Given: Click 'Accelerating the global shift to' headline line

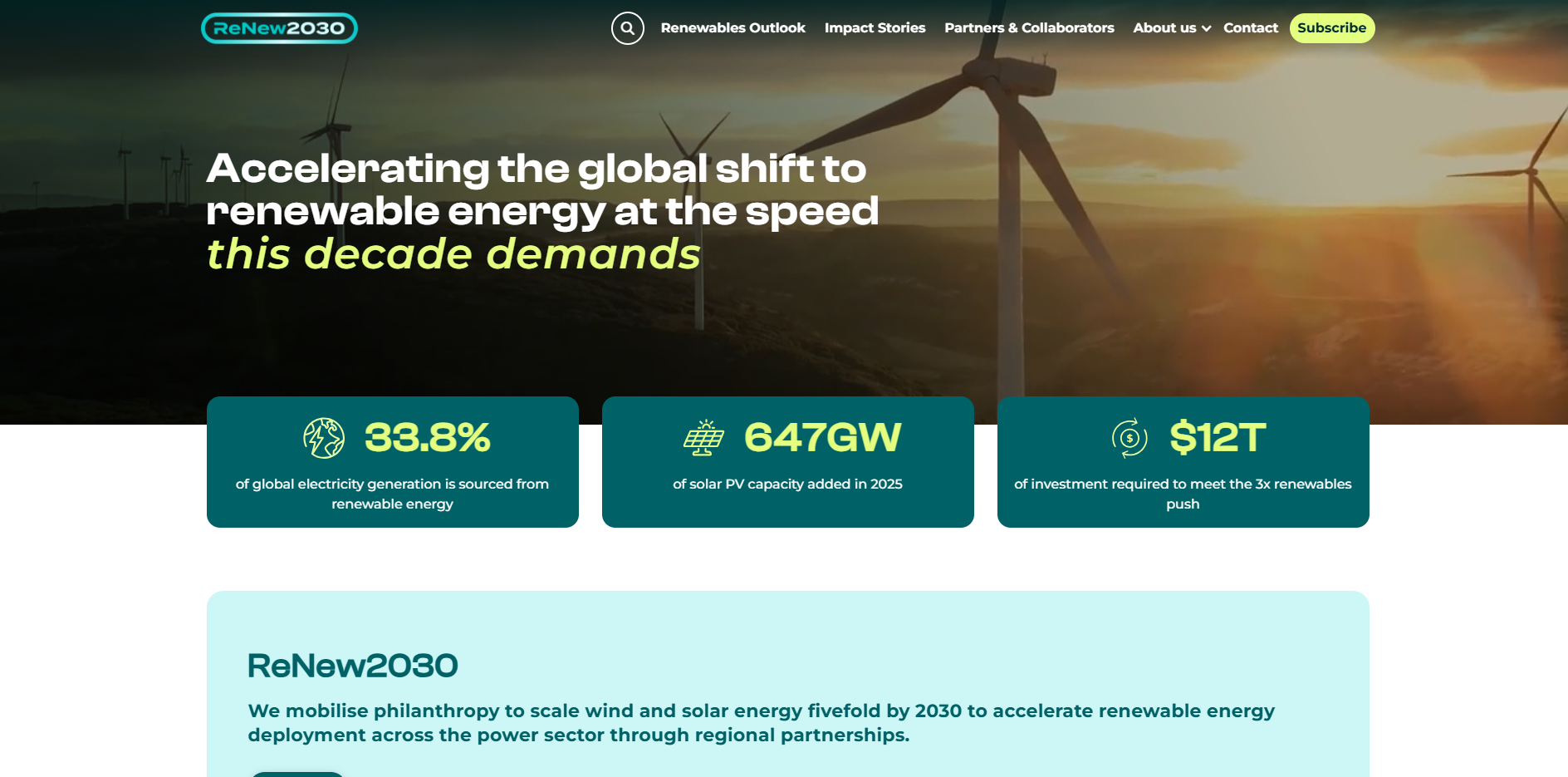Looking at the screenshot, I should pyautogui.click(x=537, y=169).
